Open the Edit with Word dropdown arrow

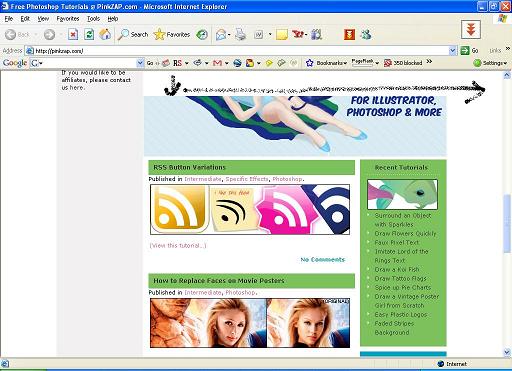click(270, 34)
